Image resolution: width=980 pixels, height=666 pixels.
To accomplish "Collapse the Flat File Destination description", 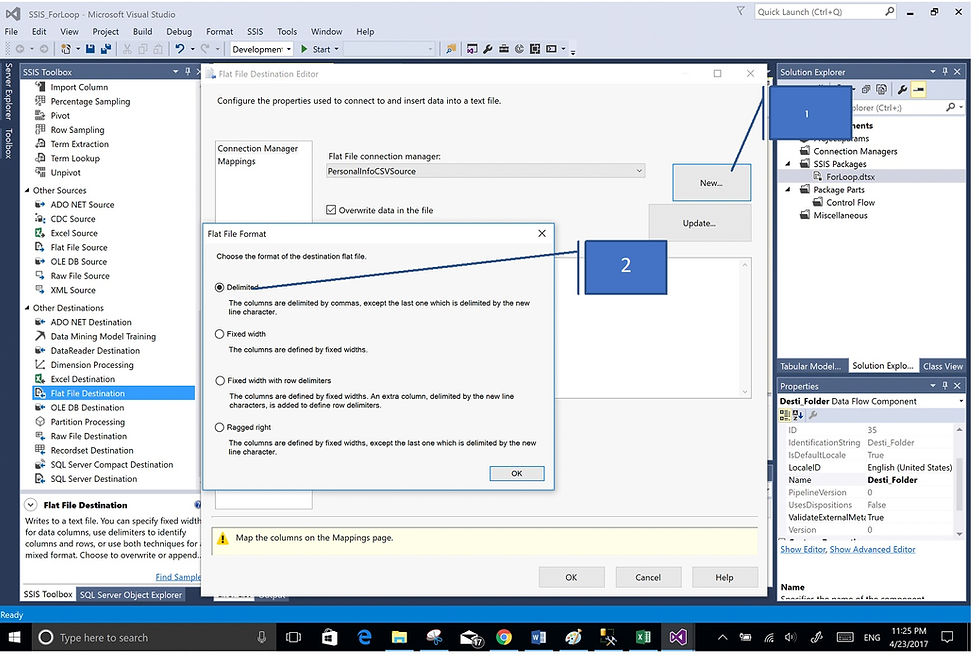I will [30, 504].
